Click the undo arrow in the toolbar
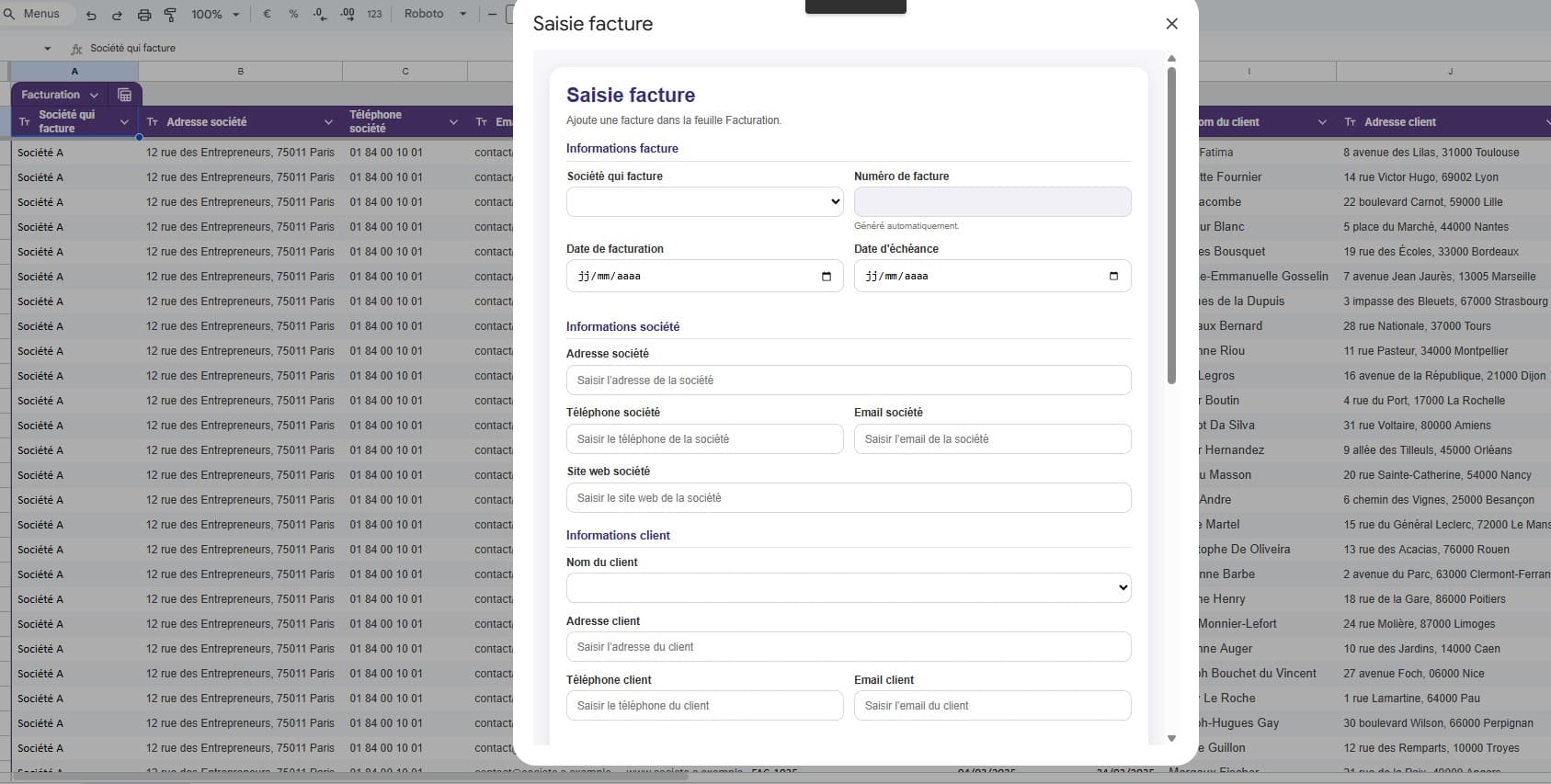This screenshot has height=784, width=1551. coord(91,15)
